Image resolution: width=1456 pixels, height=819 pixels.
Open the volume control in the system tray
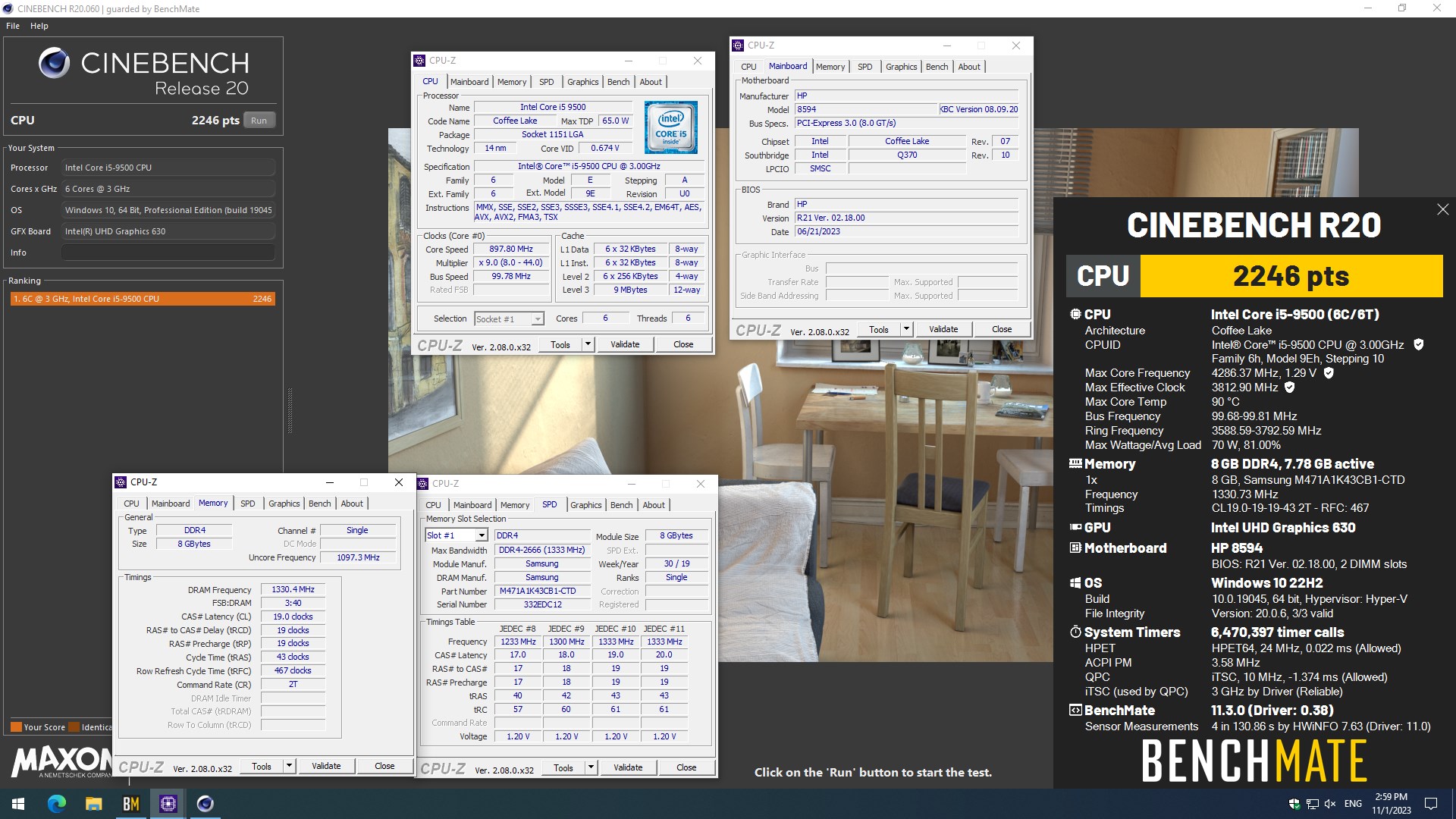pos(1329,804)
